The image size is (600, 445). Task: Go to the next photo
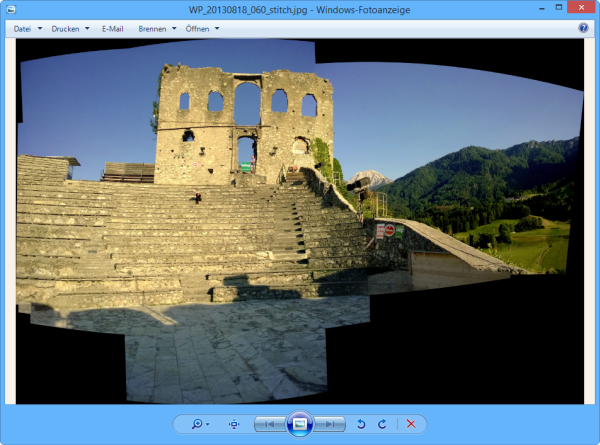(x=330, y=424)
